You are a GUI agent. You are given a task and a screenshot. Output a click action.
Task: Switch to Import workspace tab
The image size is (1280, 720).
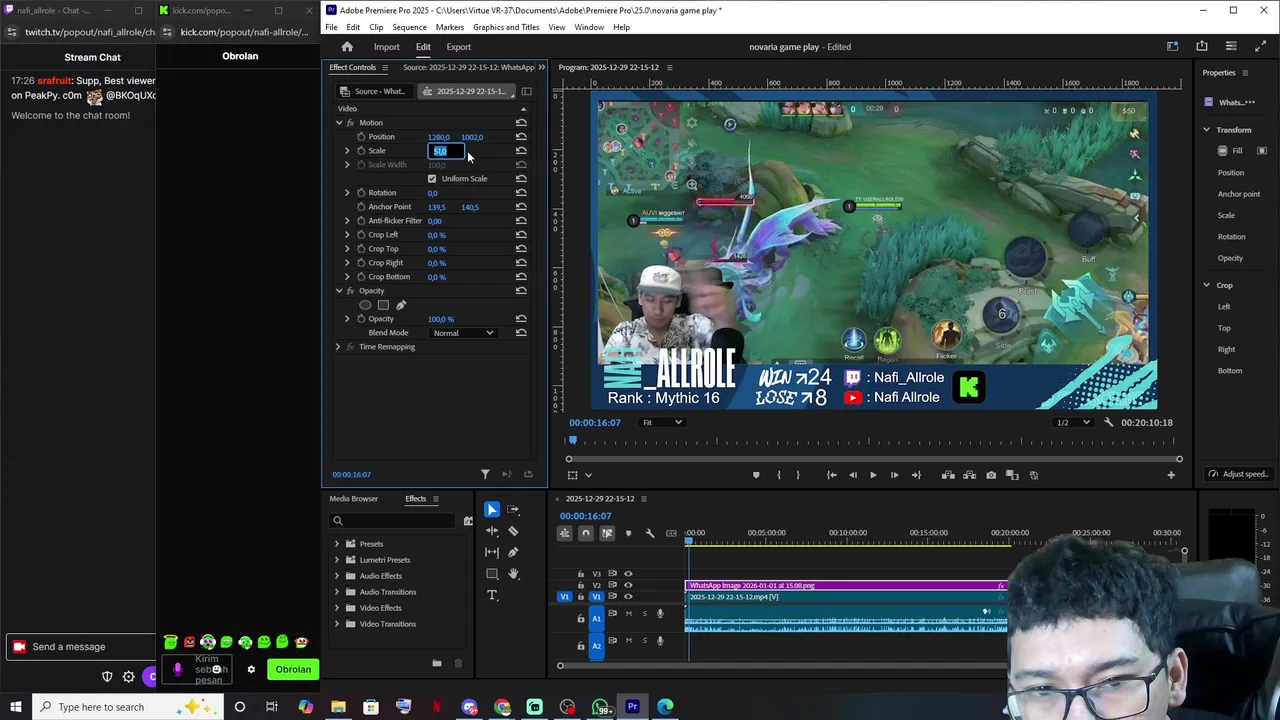tap(386, 47)
